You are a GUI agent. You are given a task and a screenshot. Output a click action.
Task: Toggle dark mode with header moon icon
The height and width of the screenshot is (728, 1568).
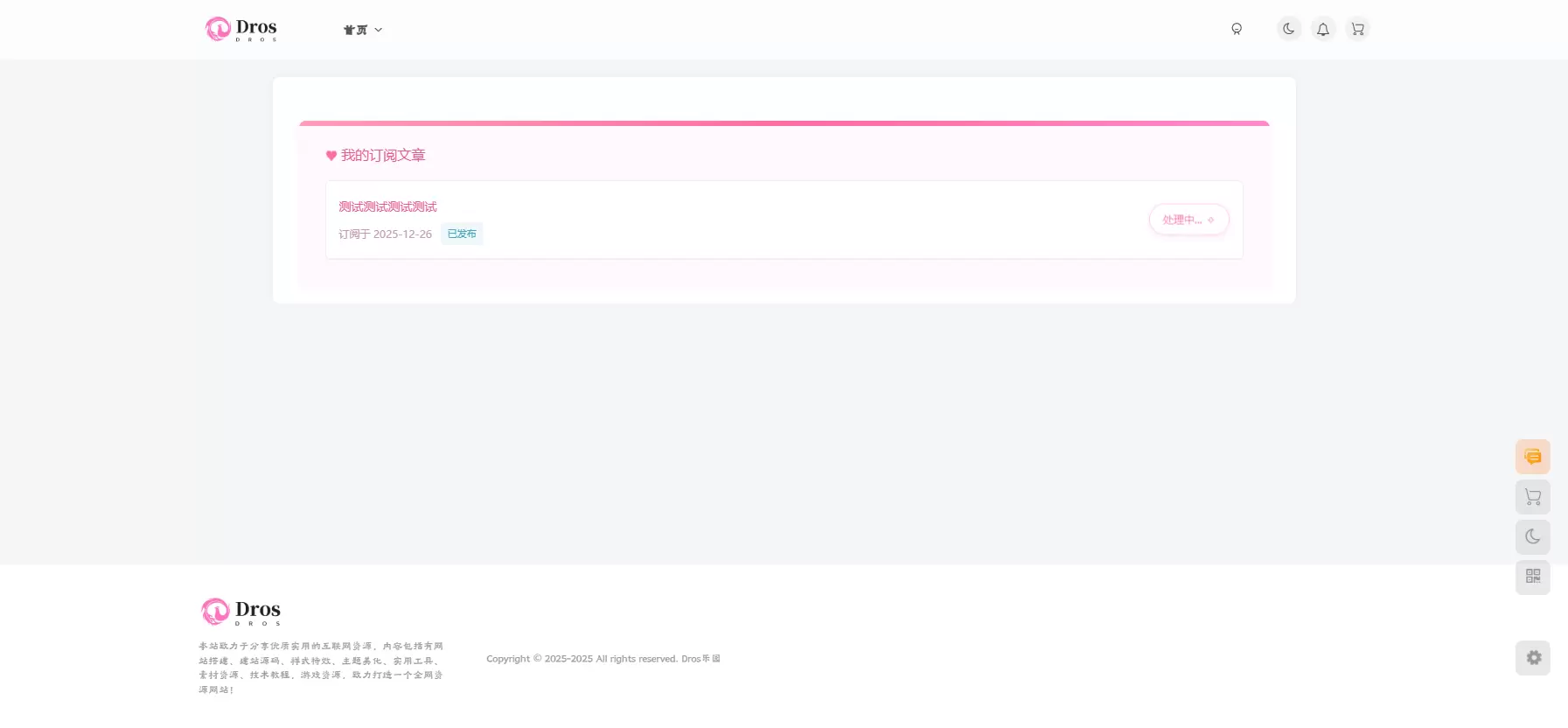[x=1289, y=29]
